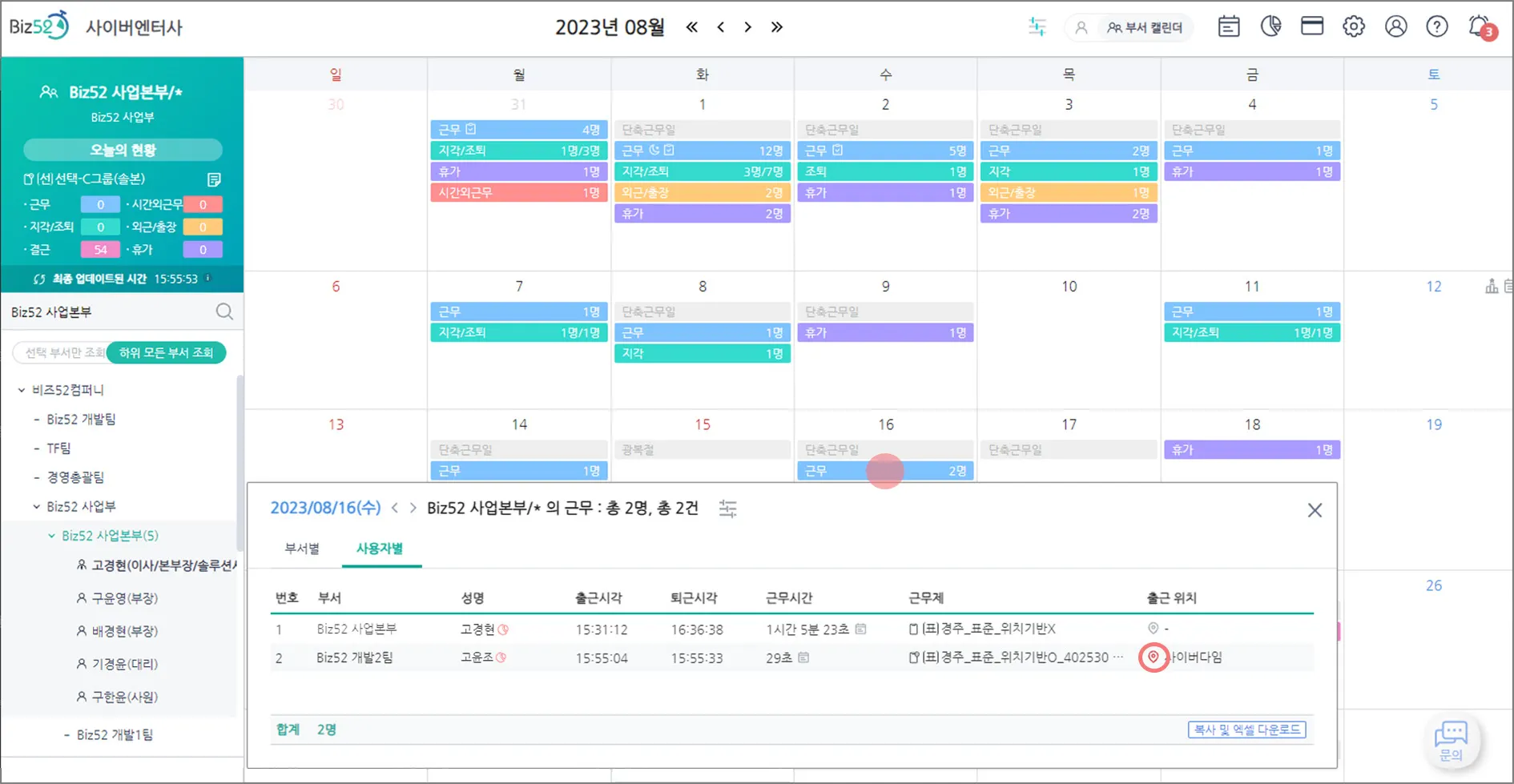This screenshot has height=784, width=1514.
Task: Open 조퇴 1명 event on August 2
Action: (x=885, y=172)
